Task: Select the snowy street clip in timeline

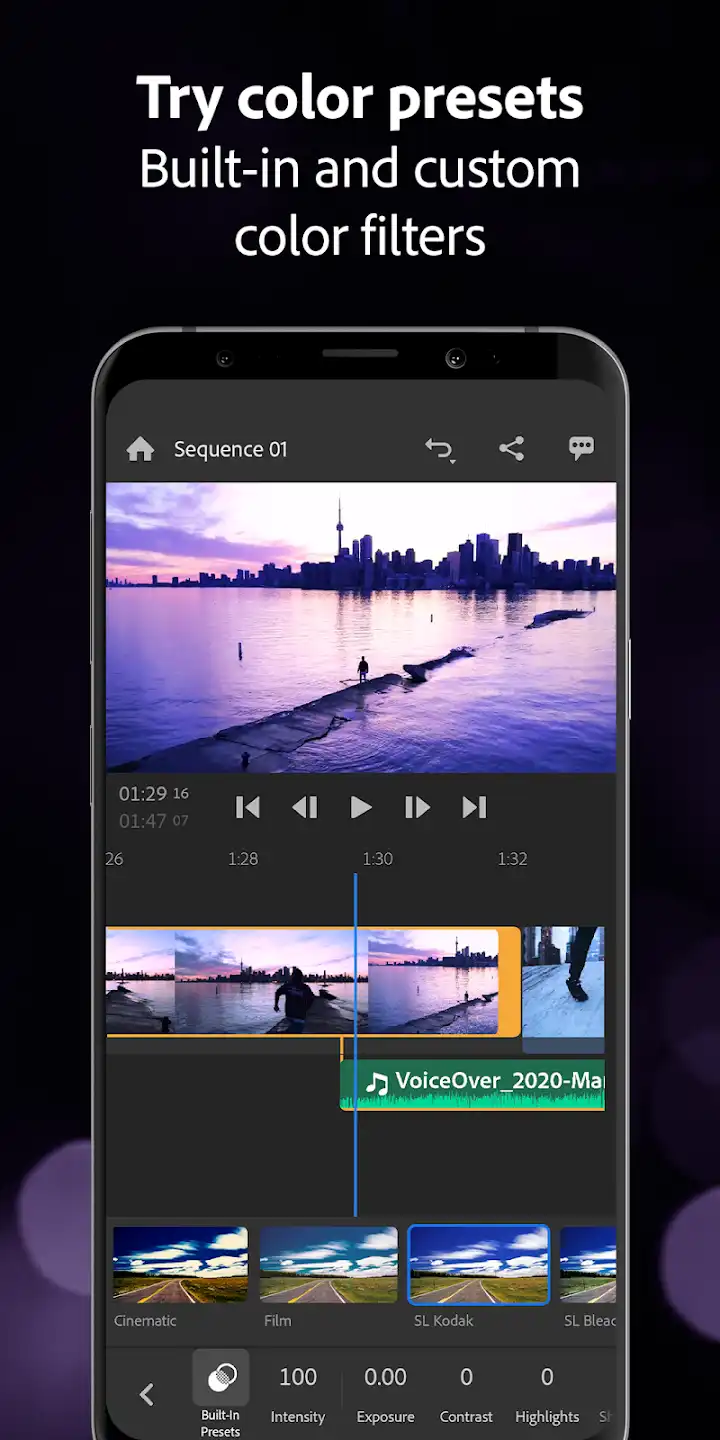Action: point(563,983)
